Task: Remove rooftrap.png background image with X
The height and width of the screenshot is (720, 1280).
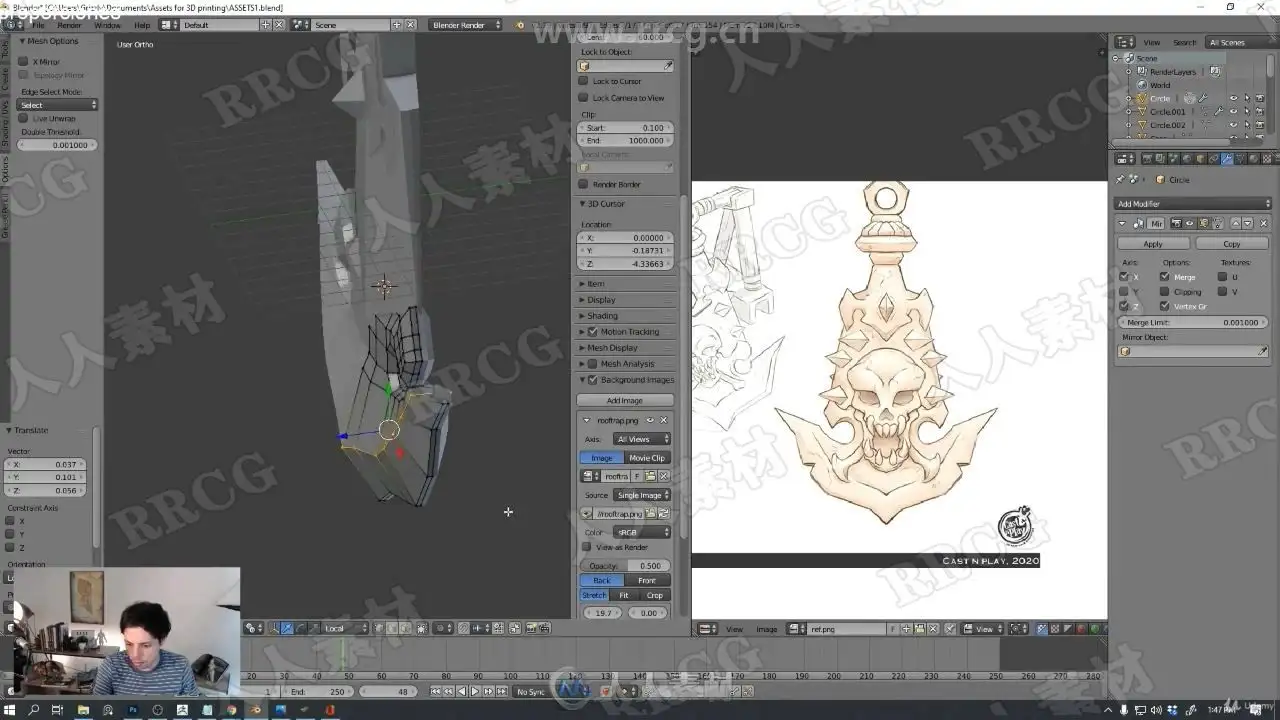Action: (x=663, y=420)
